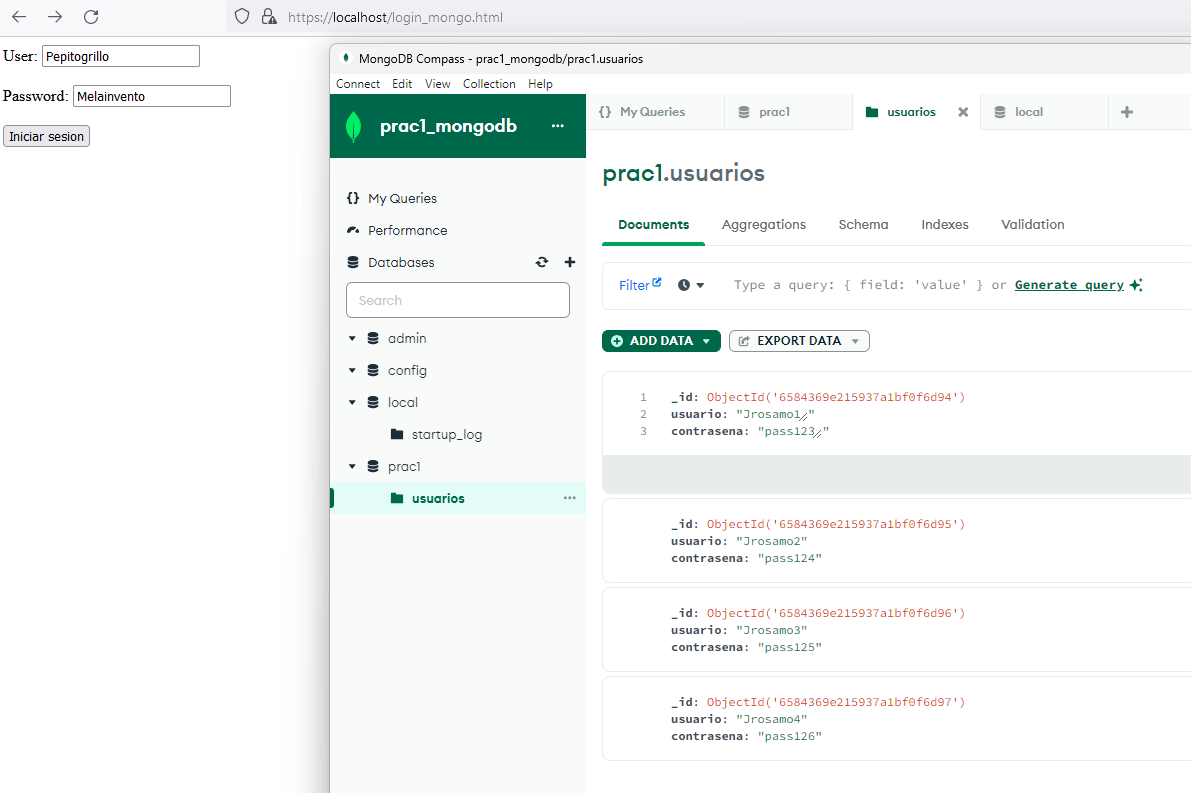Click the MongoDB leaf logo icon
Screen dimensions: 1191x793
click(x=353, y=126)
